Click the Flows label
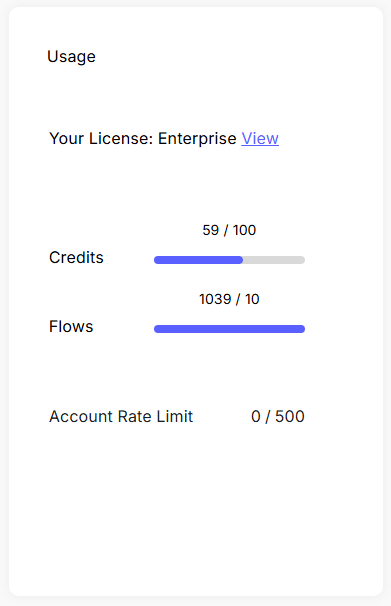 pyautogui.click(x=71, y=327)
